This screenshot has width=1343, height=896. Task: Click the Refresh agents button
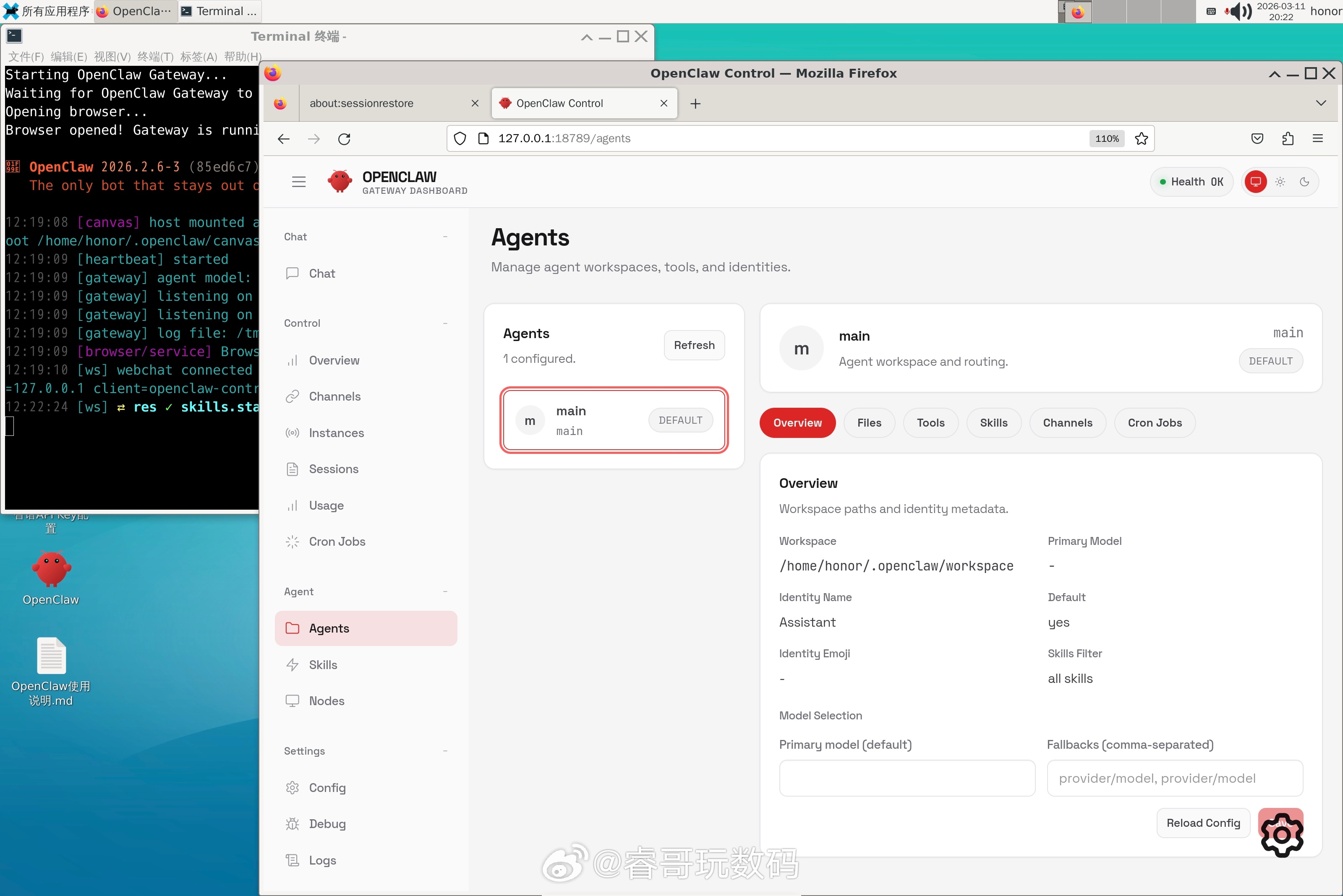[693, 345]
